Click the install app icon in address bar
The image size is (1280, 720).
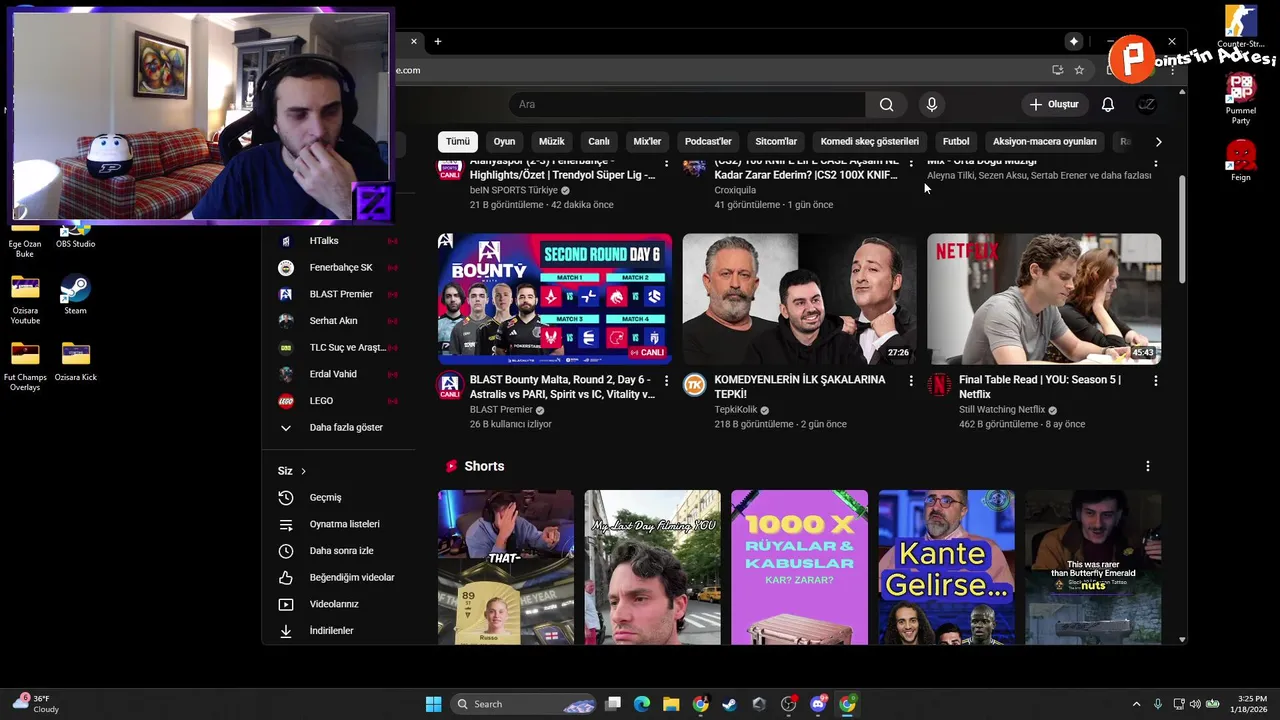(1057, 70)
